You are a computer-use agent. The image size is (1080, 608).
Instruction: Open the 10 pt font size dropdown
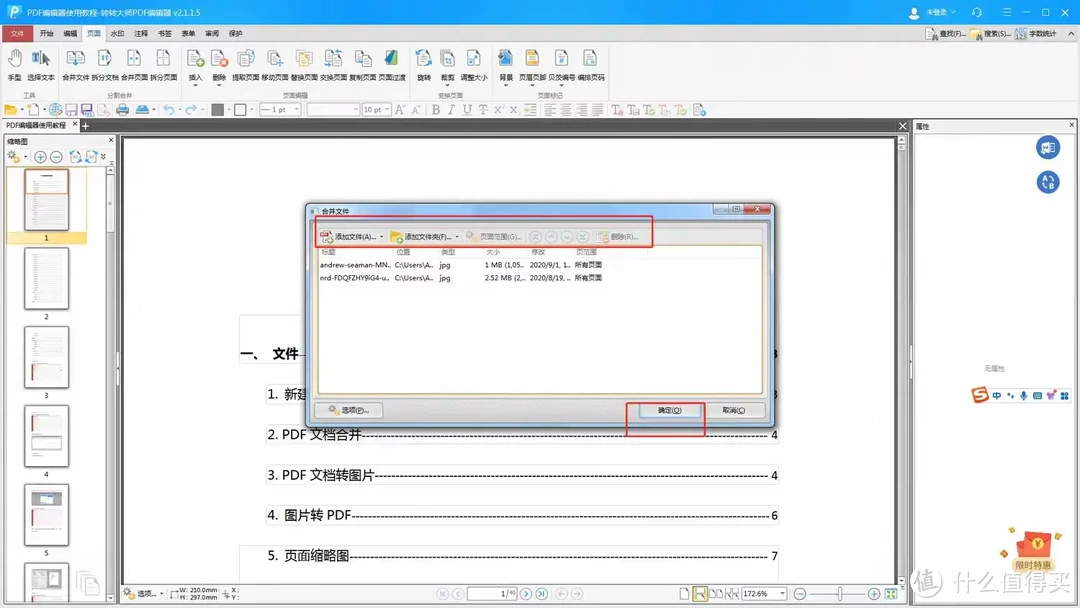[388, 109]
